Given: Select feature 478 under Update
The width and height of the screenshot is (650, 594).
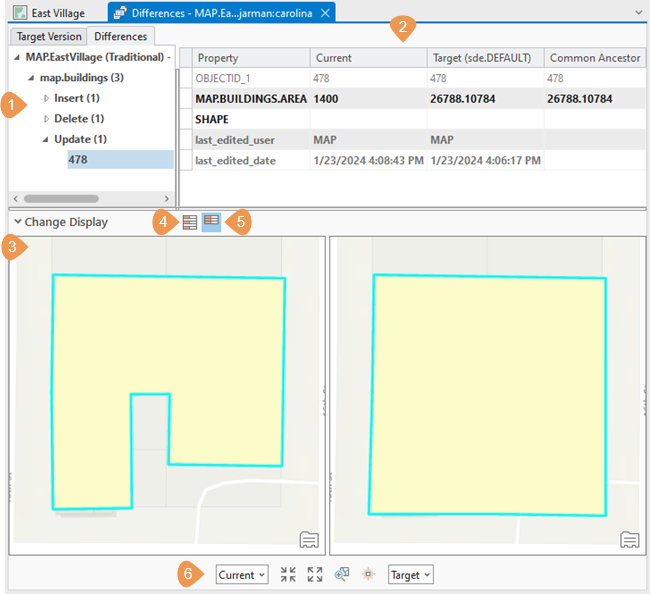Looking at the screenshot, I should point(79,159).
